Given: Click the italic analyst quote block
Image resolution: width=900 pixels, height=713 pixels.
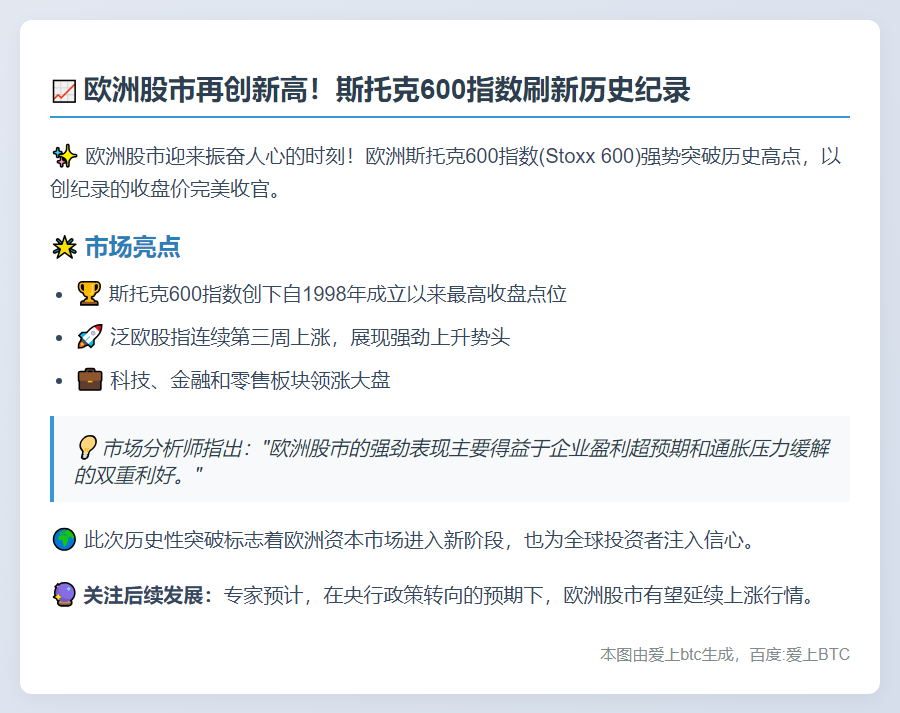Looking at the screenshot, I should (x=460, y=459).
